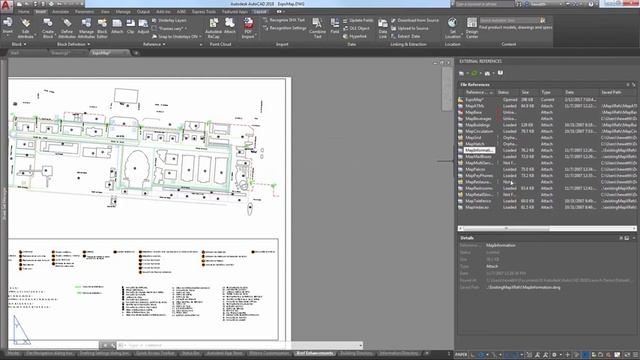Viewport: 640px width, 360px height.
Task: Click the Attach DWG icon in External References
Action: coord(462,73)
